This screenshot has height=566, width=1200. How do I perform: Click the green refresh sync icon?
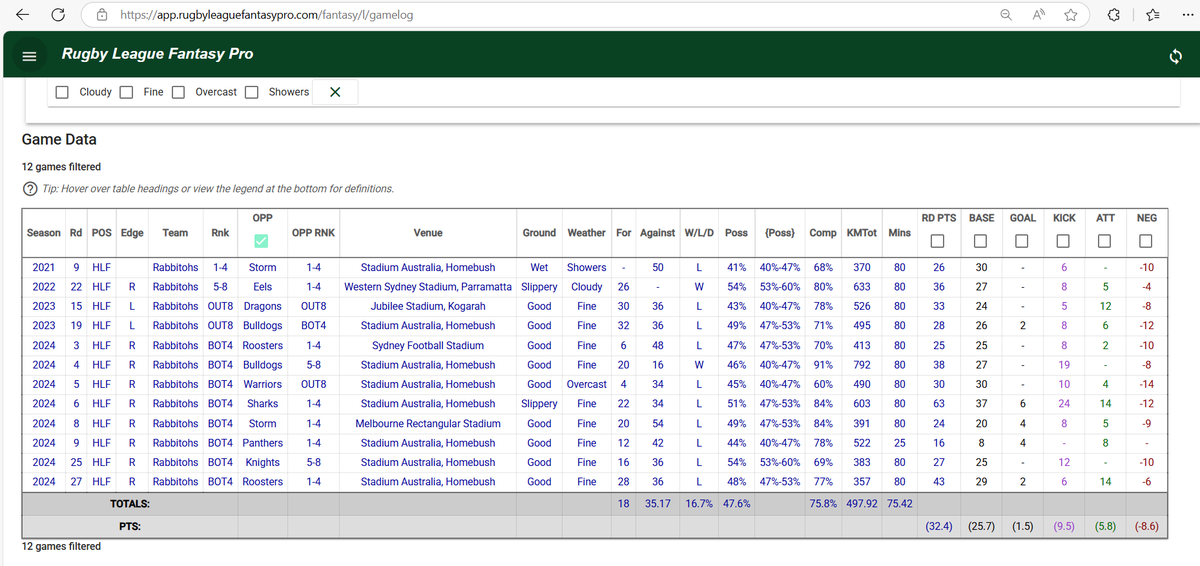point(1176,56)
